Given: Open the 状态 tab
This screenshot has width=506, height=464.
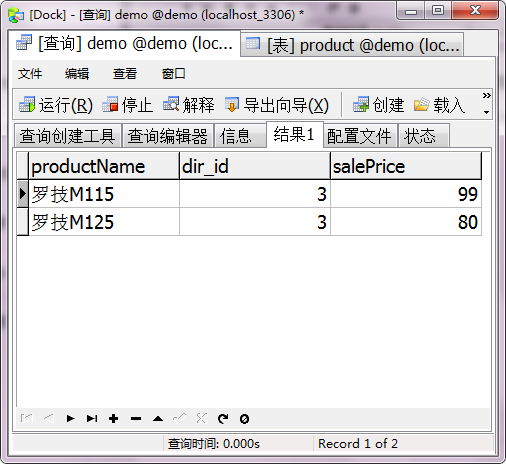Looking at the screenshot, I should (x=423, y=135).
